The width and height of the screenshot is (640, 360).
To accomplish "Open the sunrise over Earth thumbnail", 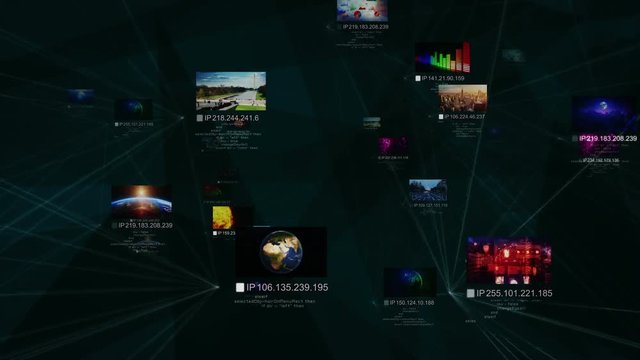I will click(x=142, y=201).
